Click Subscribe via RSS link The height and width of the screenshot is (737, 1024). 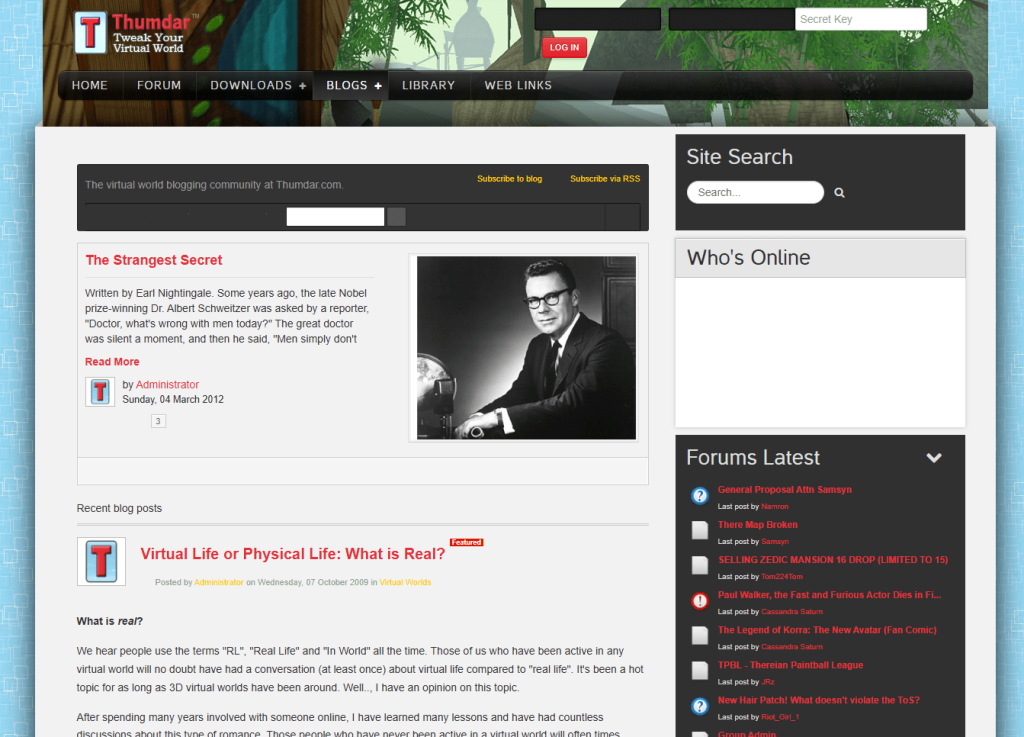click(605, 179)
